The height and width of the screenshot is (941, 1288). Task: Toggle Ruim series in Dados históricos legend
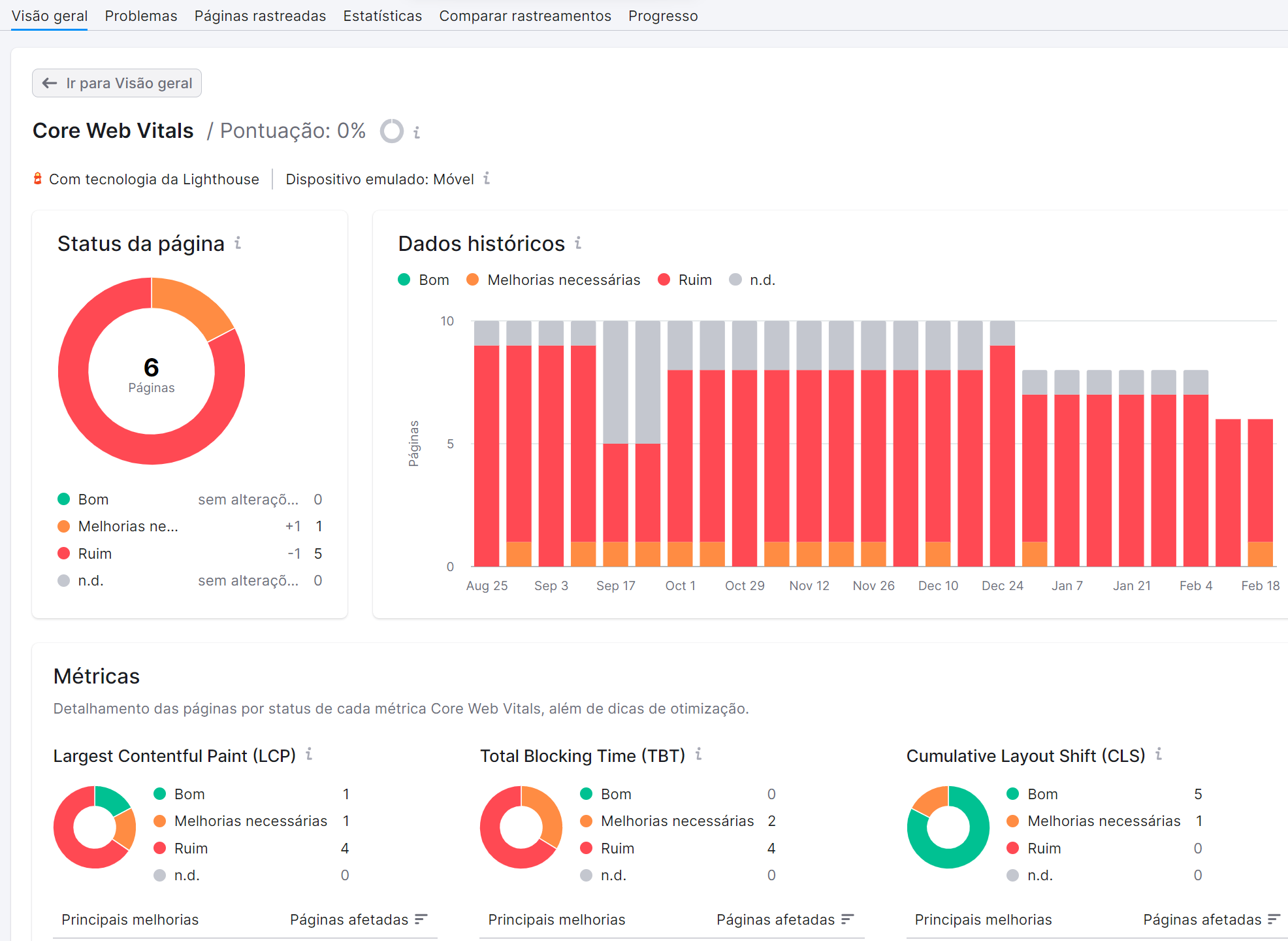coord(684,280)
